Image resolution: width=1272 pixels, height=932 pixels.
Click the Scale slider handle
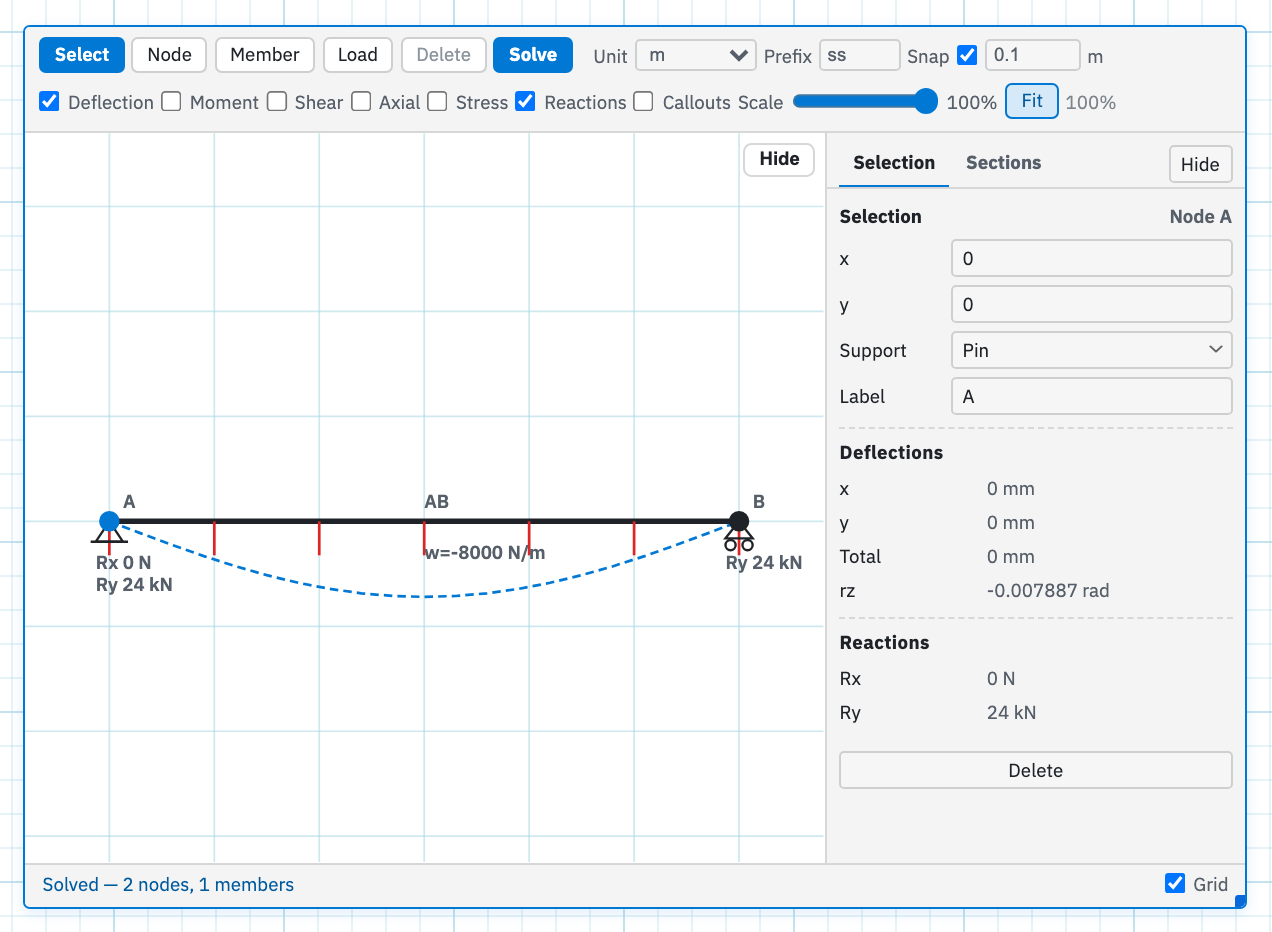point(926,101)
